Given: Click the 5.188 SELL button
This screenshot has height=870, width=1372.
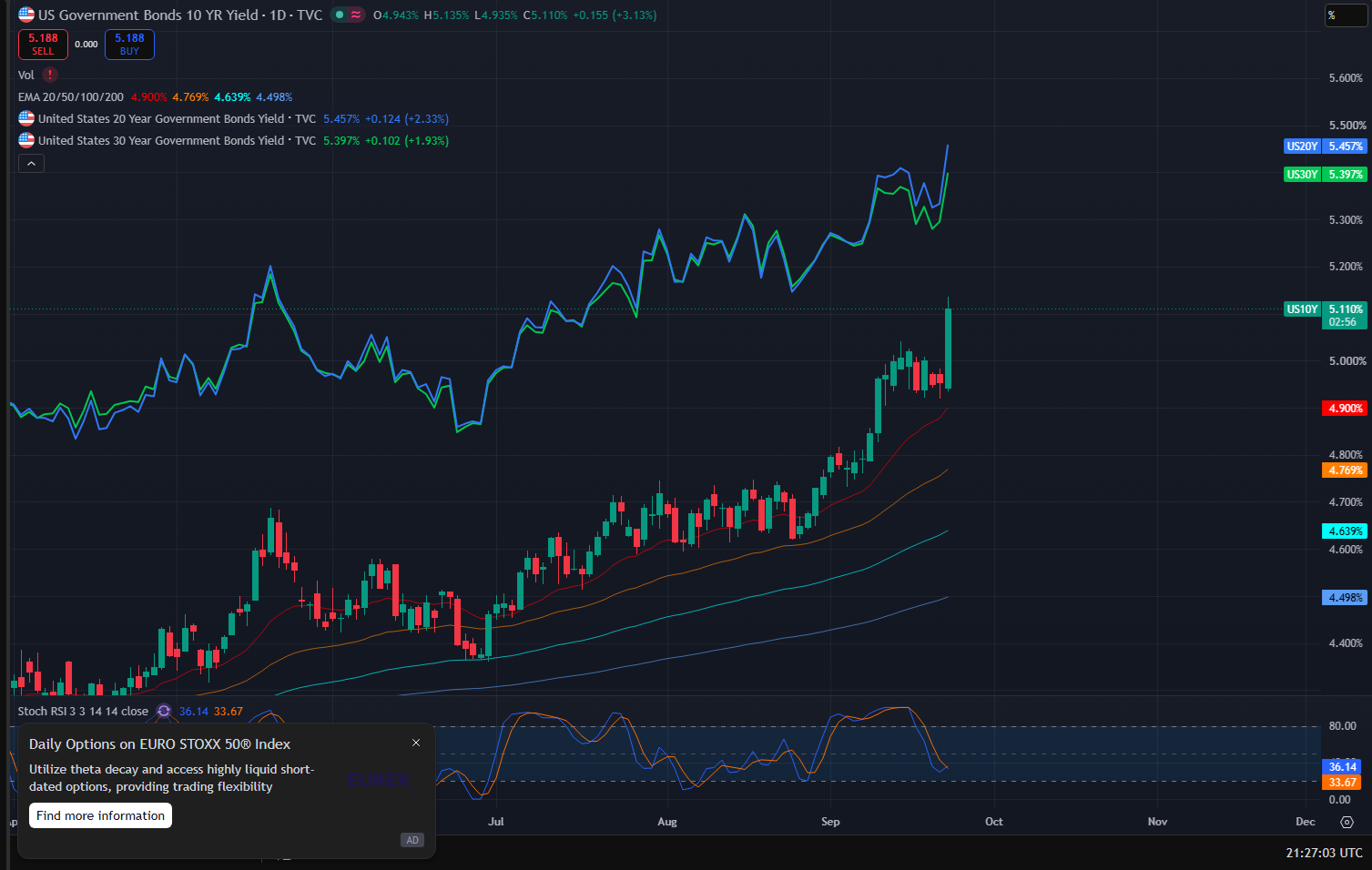Looking at the screenshot, I should pyautogui.click(x=43, y=44).
